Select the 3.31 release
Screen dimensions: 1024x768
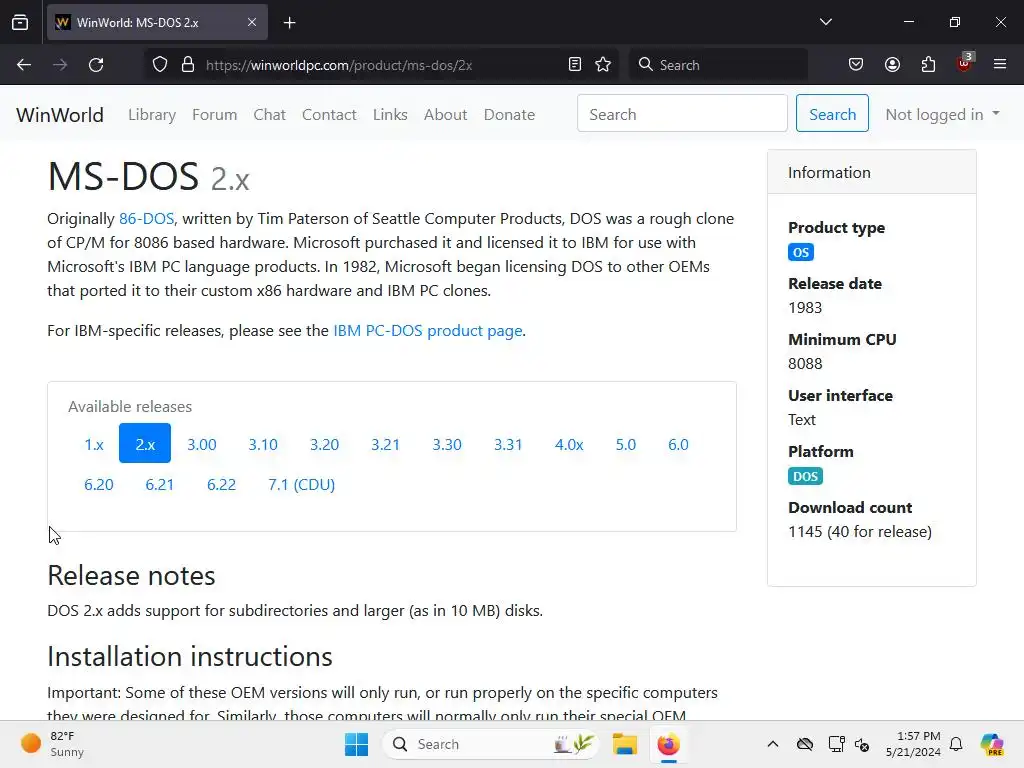coord(508,444)
